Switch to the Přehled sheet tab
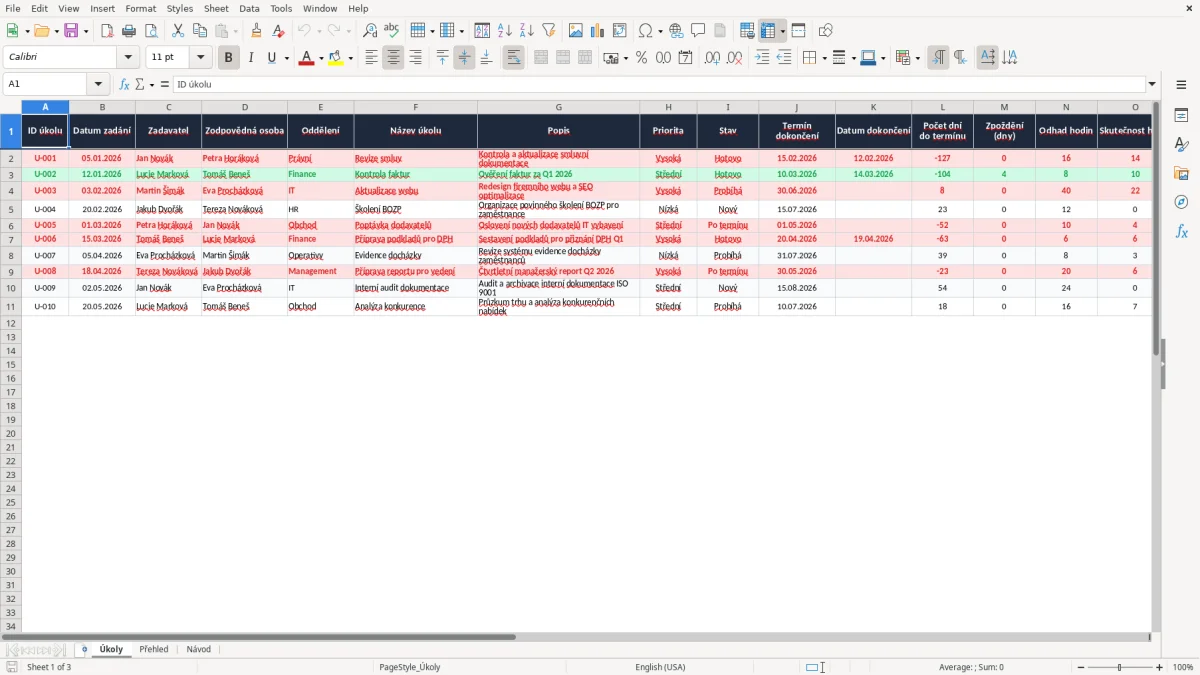Image resolution: width=1200 pixels, height=675 pixels. tap(154, 649)
